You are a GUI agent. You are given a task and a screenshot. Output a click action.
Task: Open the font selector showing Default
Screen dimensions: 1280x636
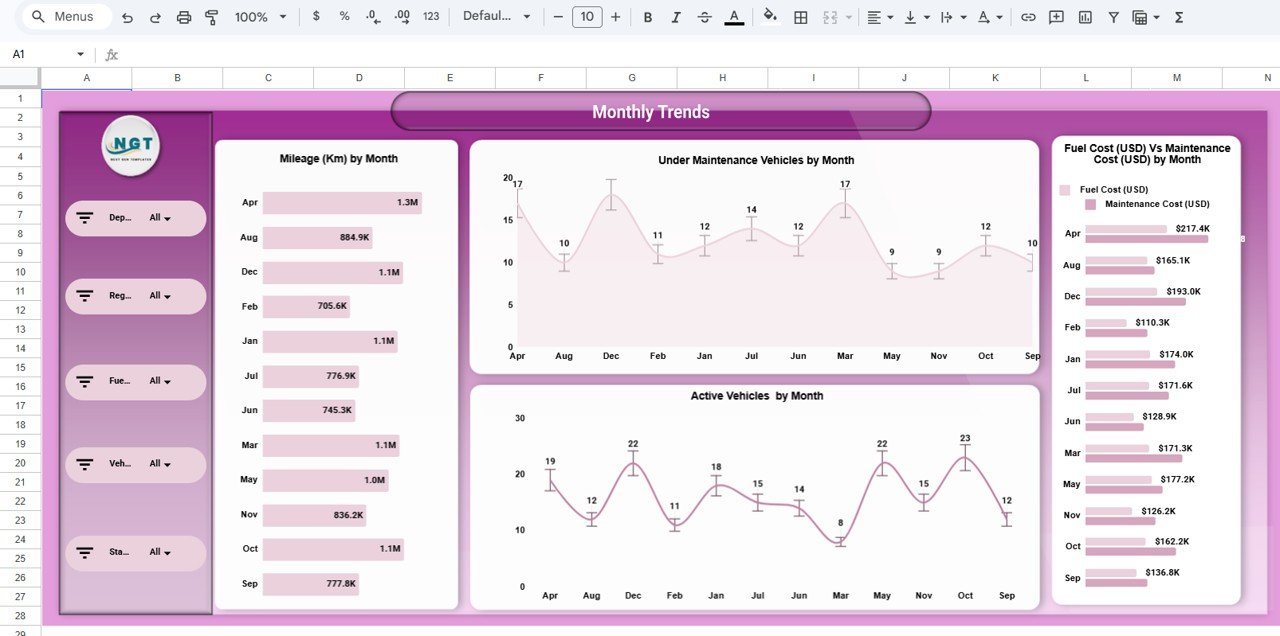(x=496, y=17)
